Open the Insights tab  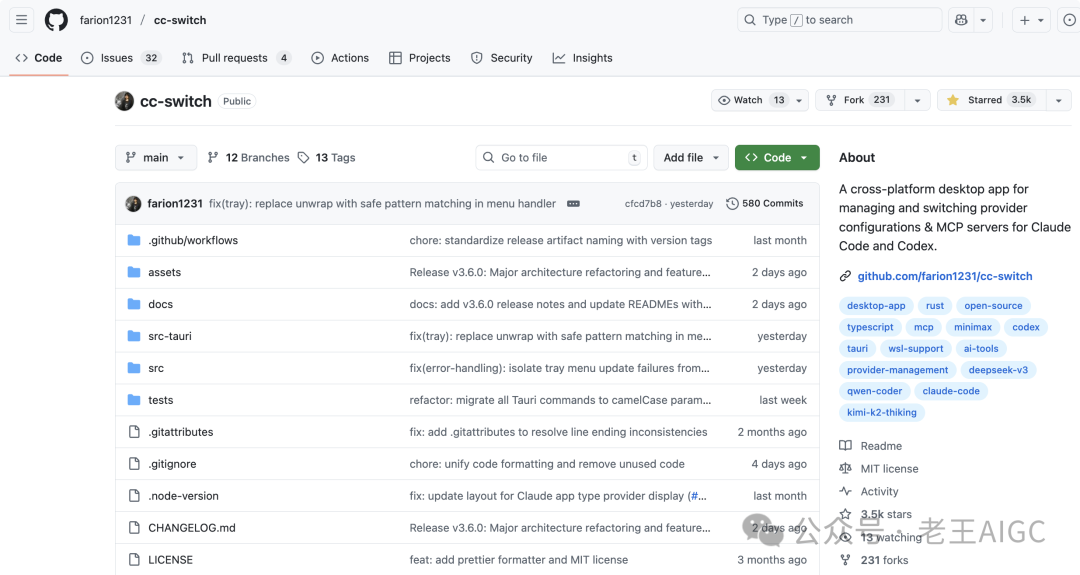pyautogui.click(x=583, y=58)
